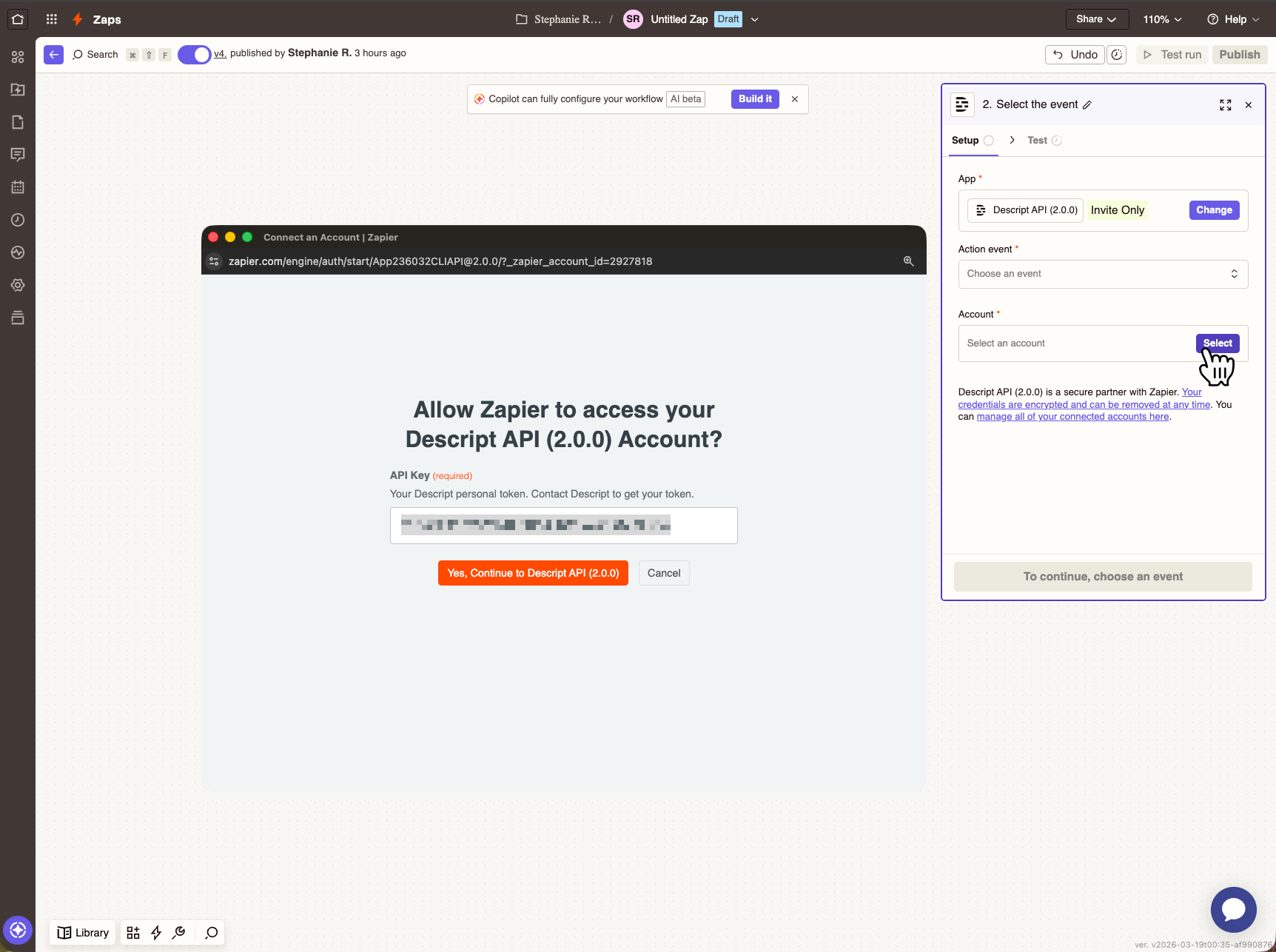Click the chat message icon in sidebar
This screenshot has height=952, width=1276.
[x=18, y=154]
